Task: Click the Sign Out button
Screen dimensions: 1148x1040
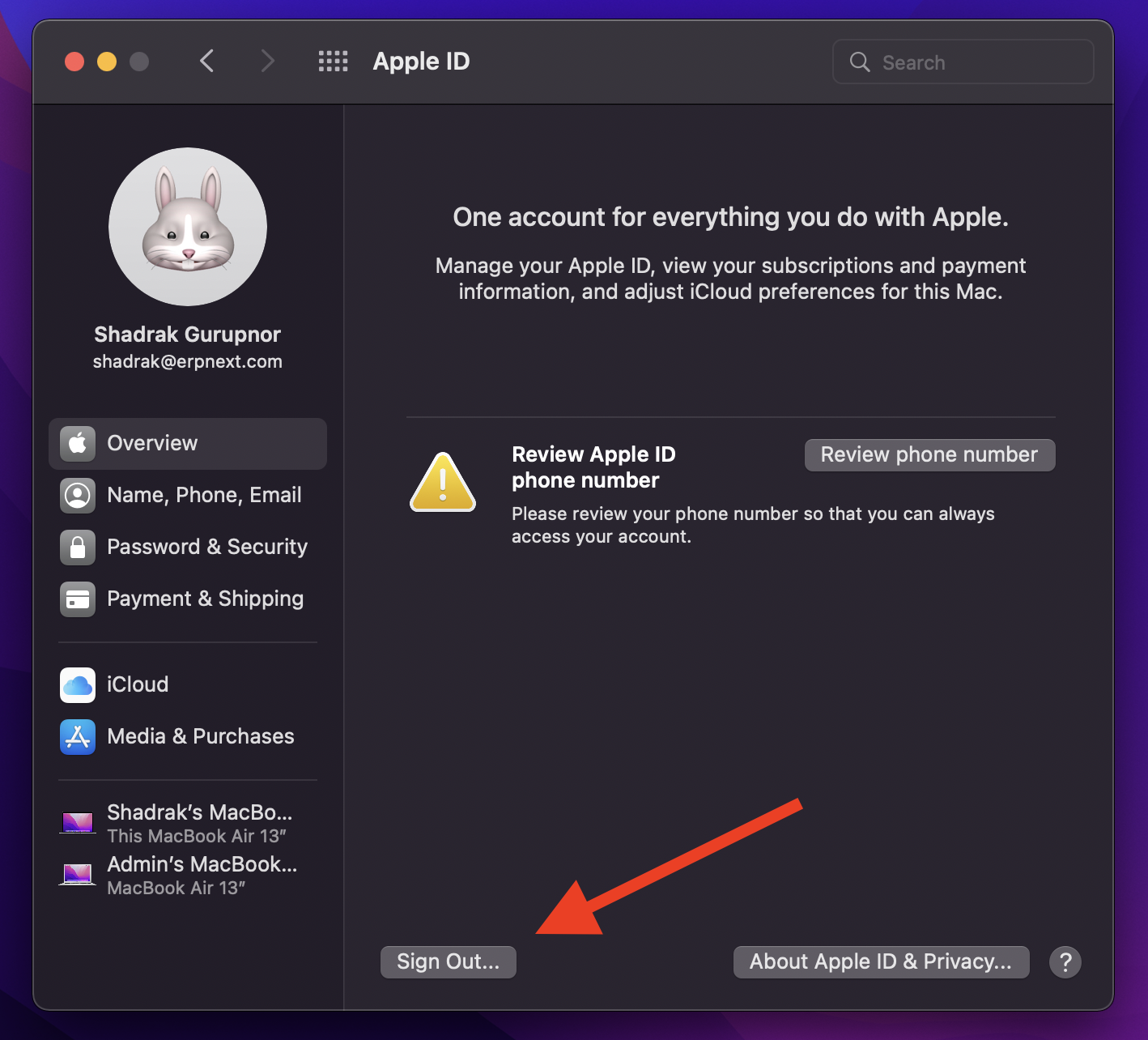Action: (x=449, y=962)
